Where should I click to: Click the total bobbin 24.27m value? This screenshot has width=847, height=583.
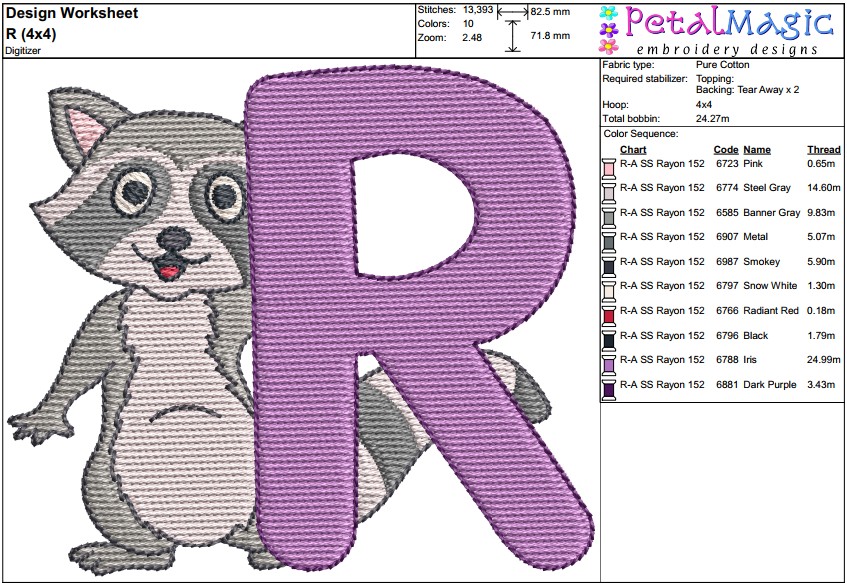712,119
